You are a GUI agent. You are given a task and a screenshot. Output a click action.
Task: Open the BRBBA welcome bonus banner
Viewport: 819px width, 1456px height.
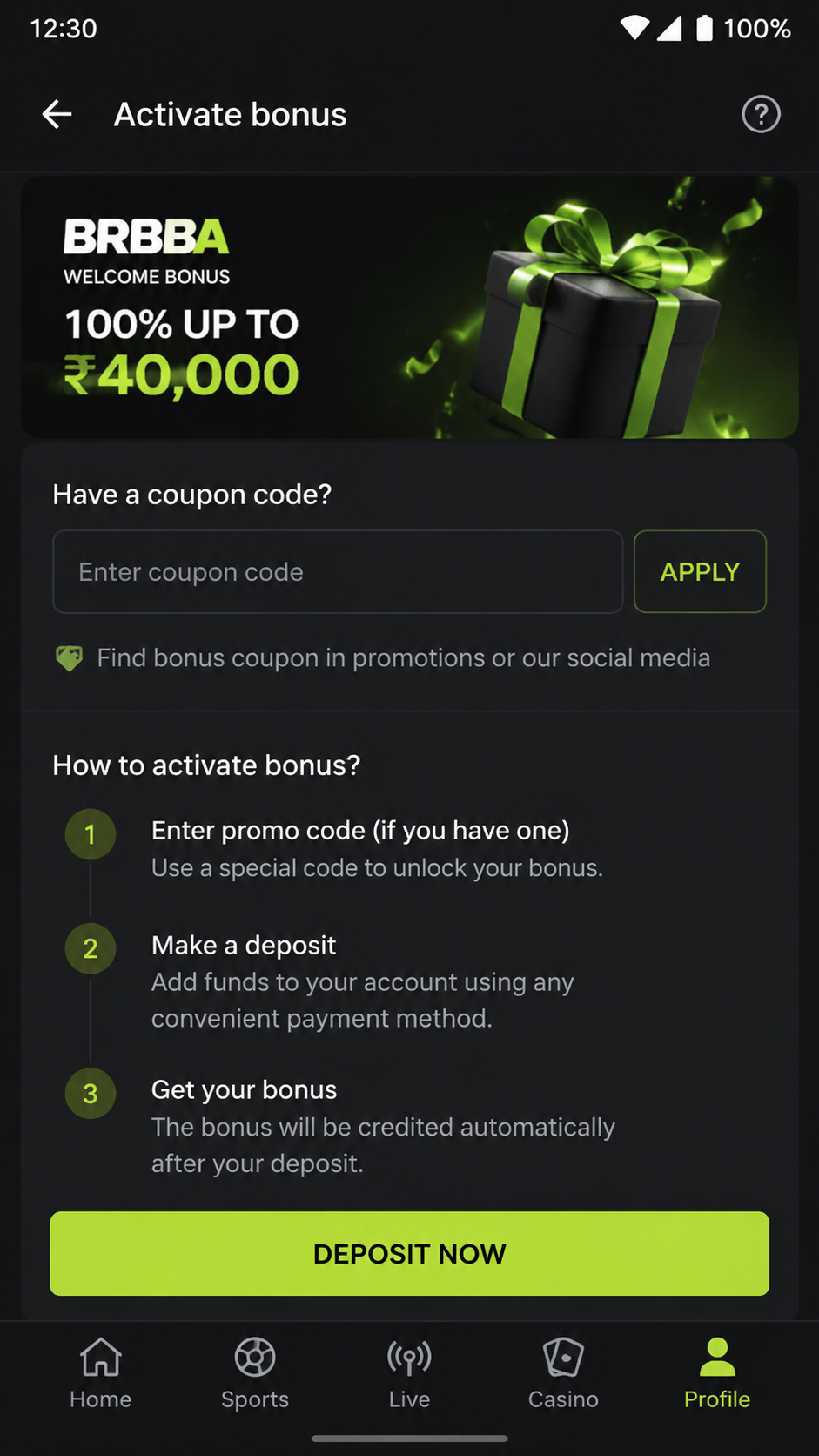[409, 307]
